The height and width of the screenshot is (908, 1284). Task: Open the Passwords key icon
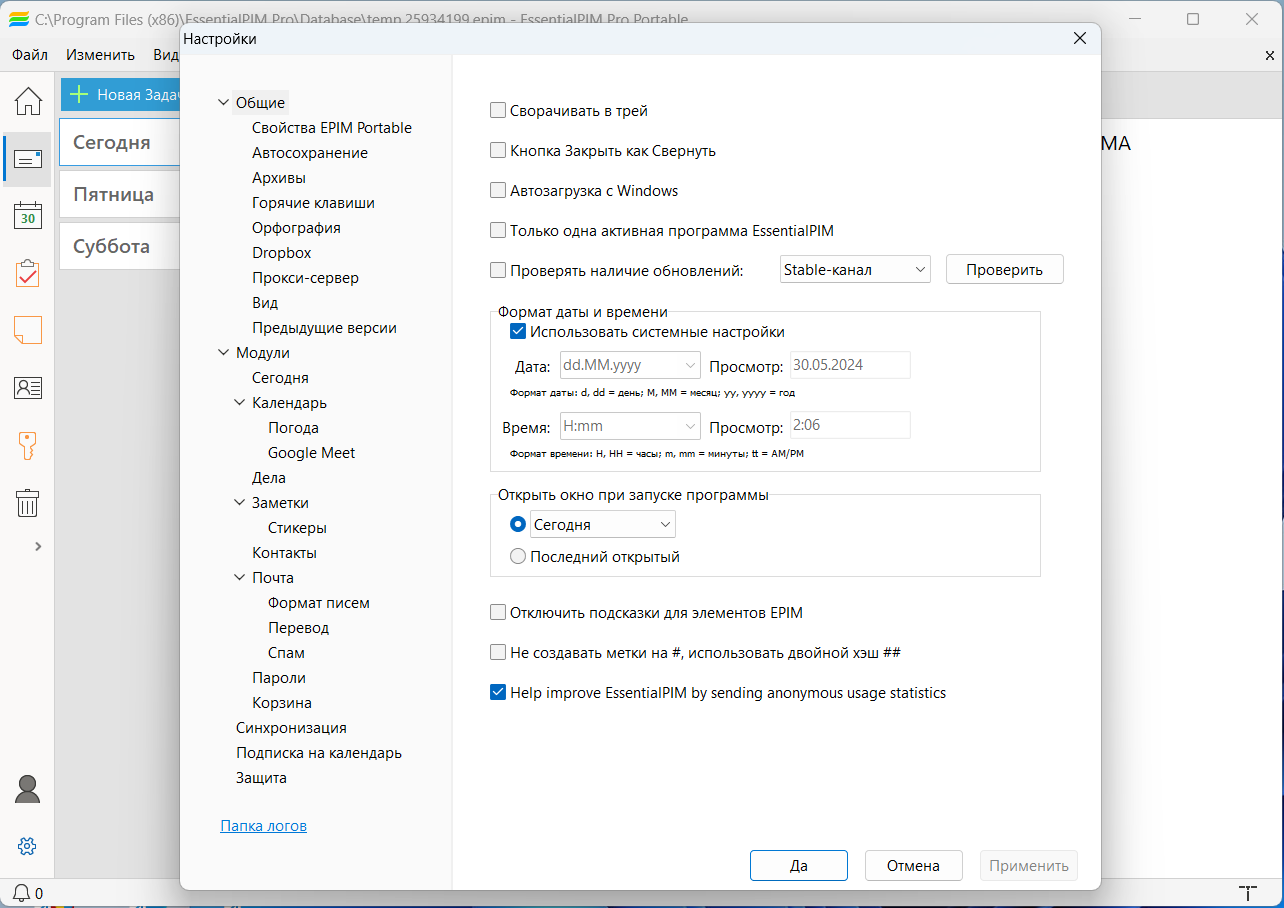pyautogui.click(x=28, y=445)
